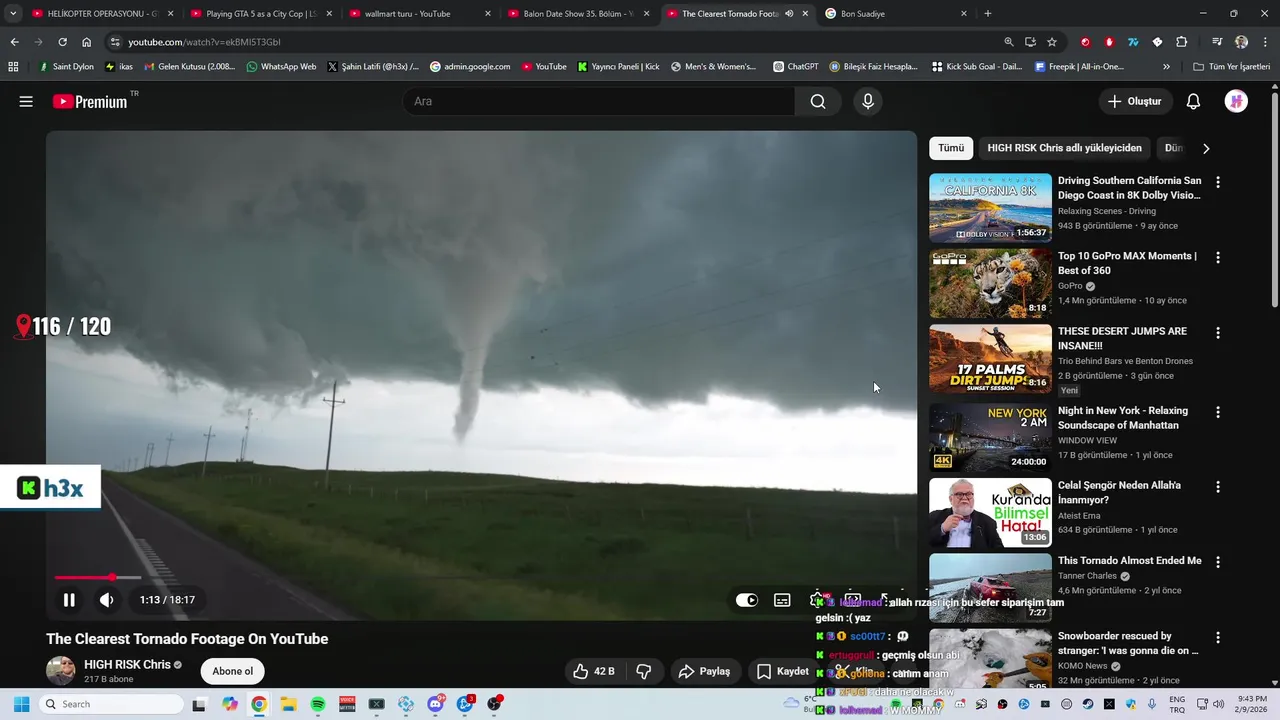Open the apps grid in bookmarks bar
Image resolution: width=1280 pixels, height=720 pixels.
tap(13, 67)
